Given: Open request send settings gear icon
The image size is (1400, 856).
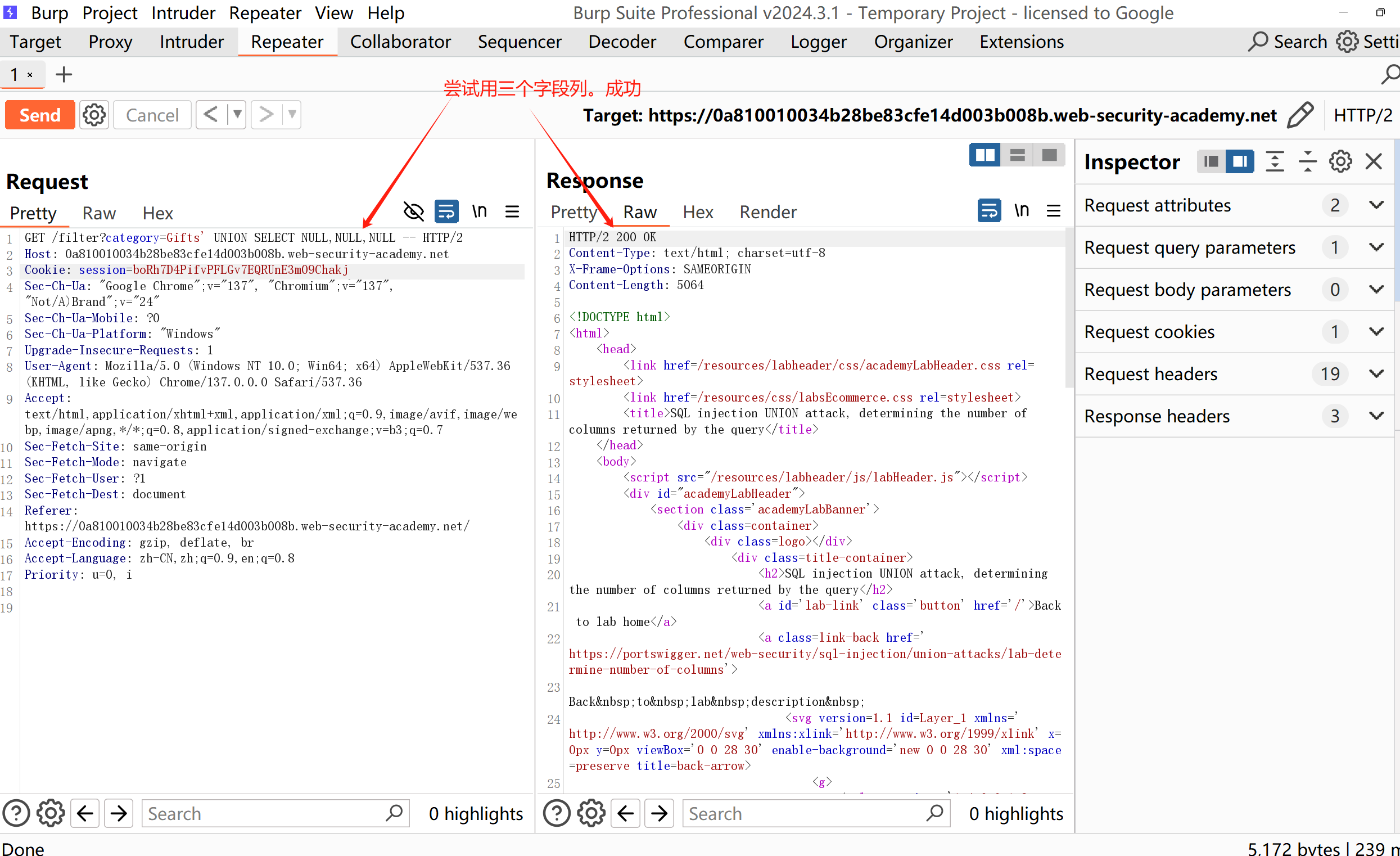Looking at the screenshot, I should 94,115.
